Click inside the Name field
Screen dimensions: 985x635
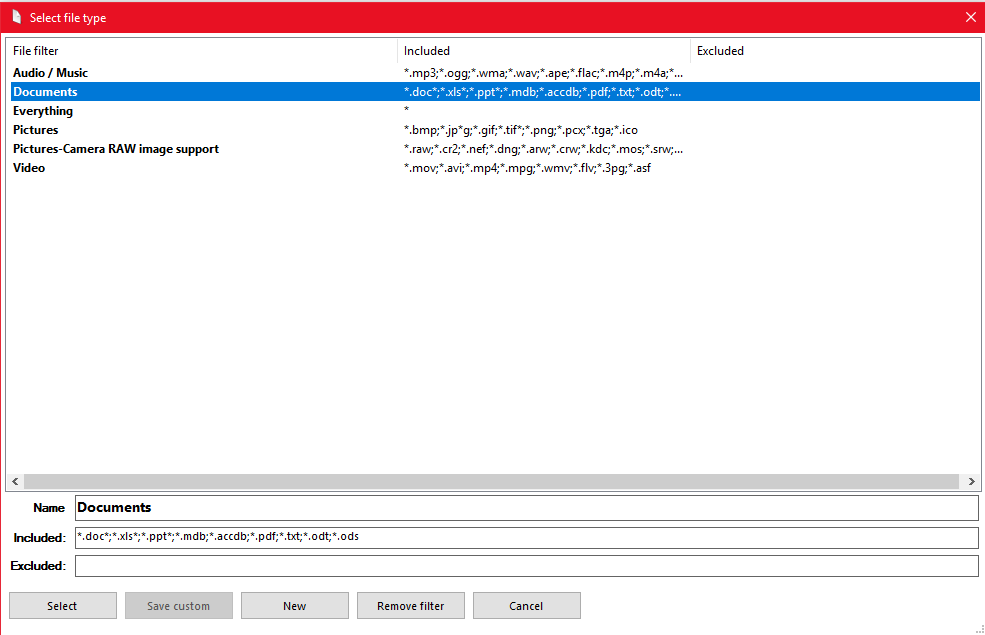click(x=400, y=507)
